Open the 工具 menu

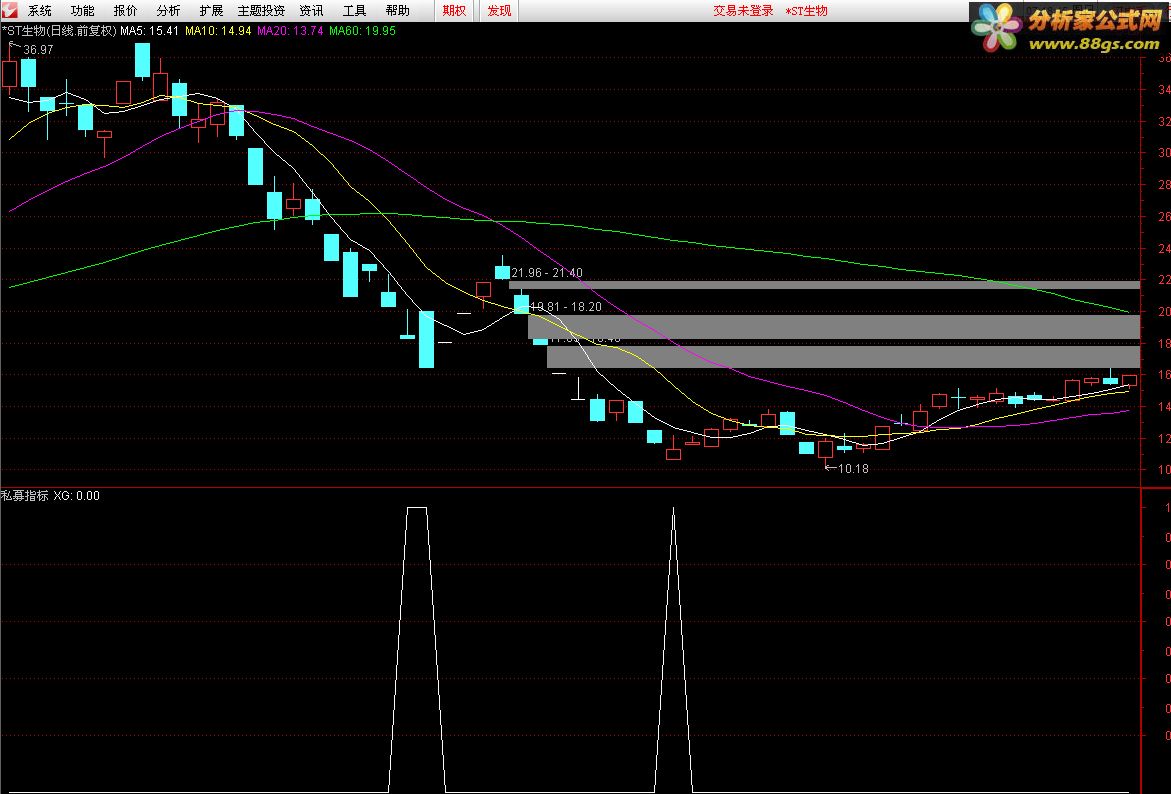point(355,10)
